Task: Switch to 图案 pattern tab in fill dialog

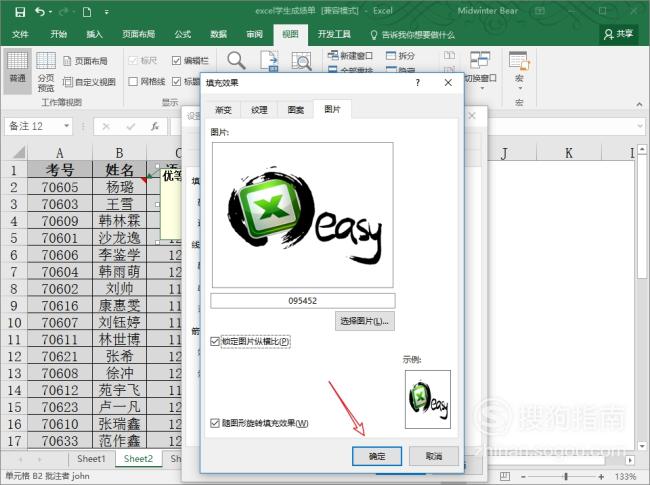Action: pos(296,110)
